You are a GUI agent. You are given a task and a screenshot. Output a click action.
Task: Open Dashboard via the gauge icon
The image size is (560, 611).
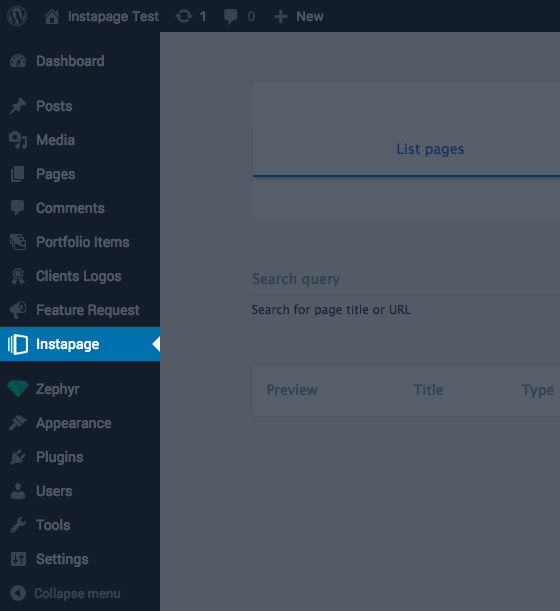pyautogui.click(x=18, y=61)
